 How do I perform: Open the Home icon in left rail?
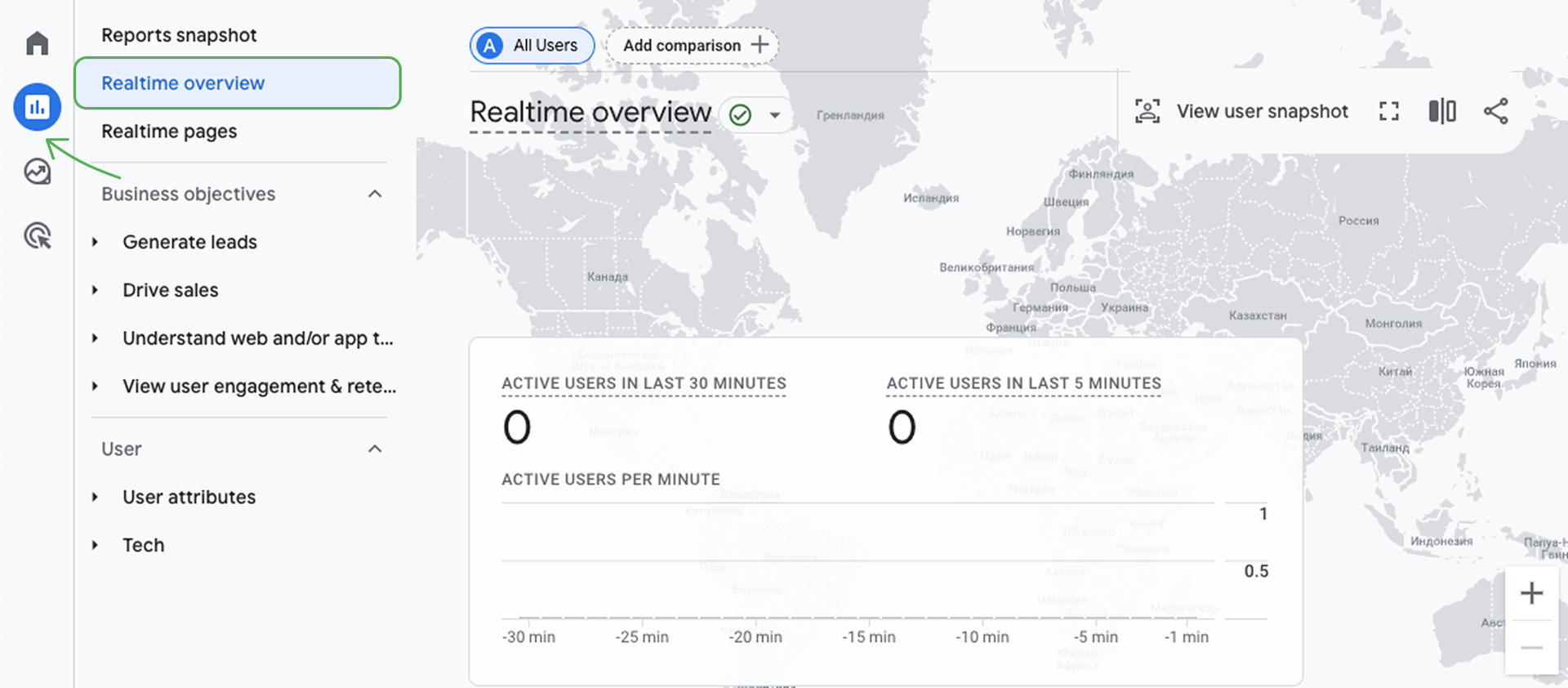[38, 42]
